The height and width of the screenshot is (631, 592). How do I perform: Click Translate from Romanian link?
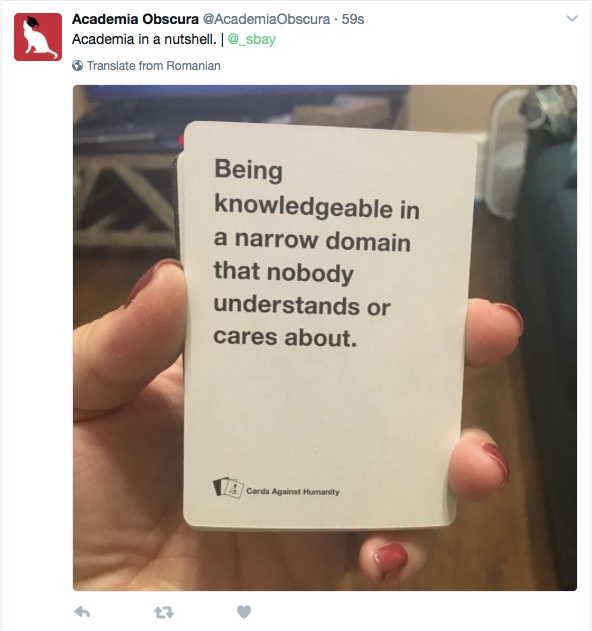click(x=153, y=66)
